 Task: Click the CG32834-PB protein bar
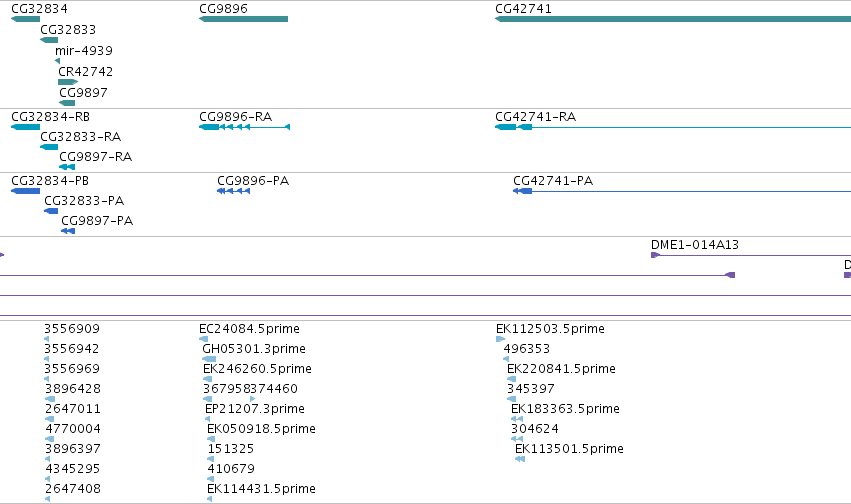click(26, 191)
